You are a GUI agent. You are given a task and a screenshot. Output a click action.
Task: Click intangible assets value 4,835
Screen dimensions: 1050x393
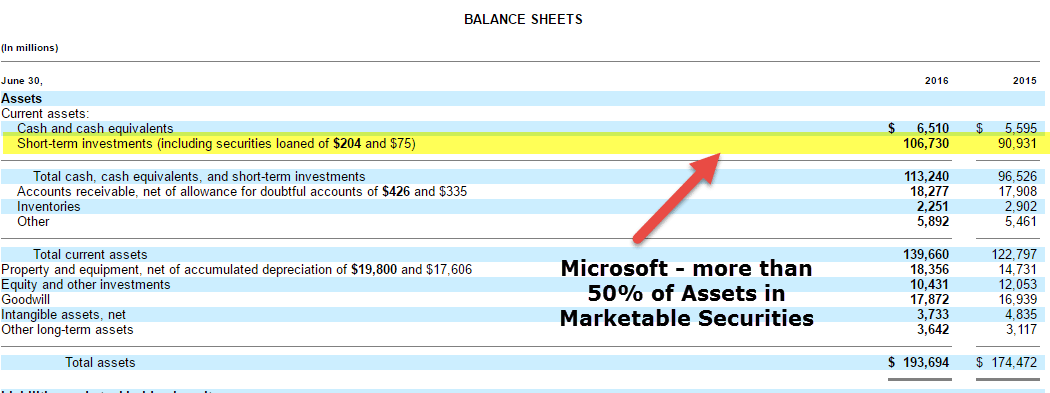point(1021,315)
